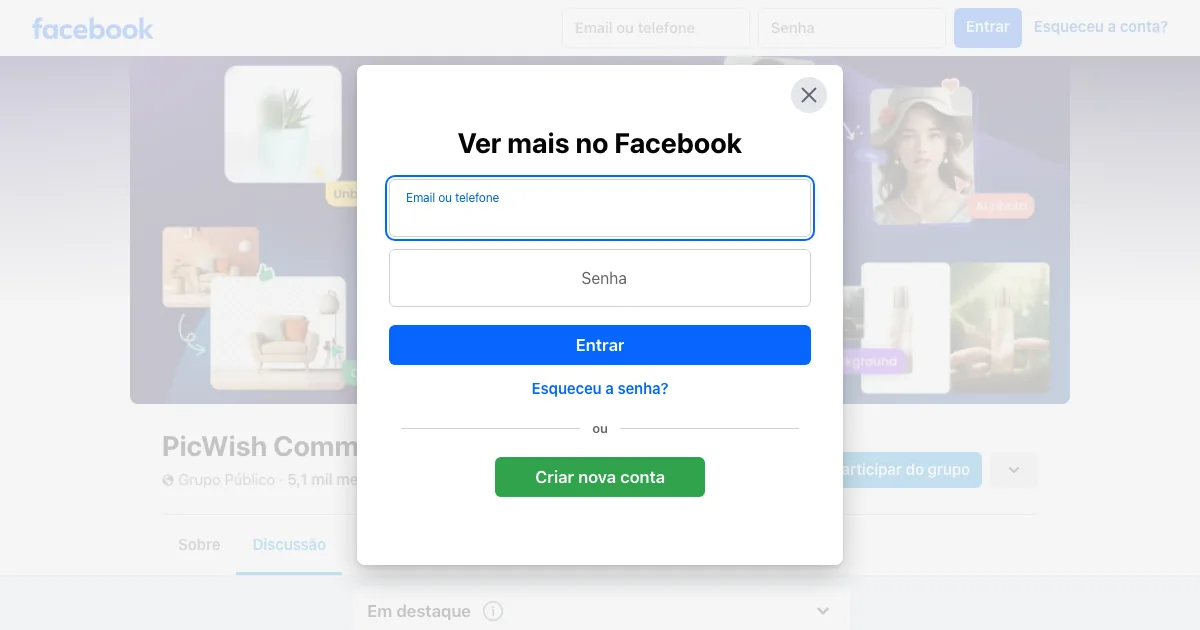Click the green Criar nova conta button
This screenshot has height=630, width=1200.
600,477
